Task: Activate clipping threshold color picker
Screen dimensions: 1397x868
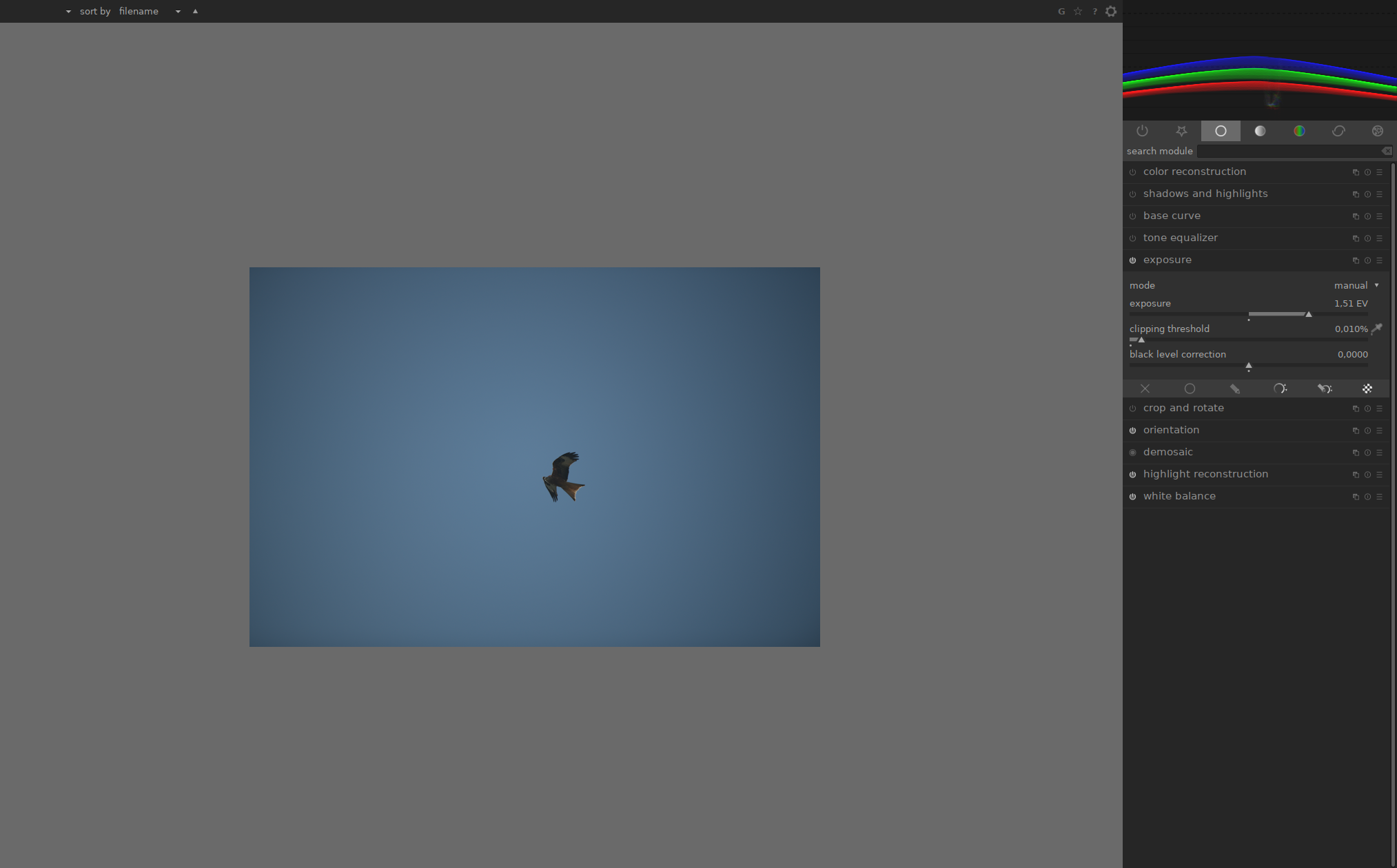Action: click(x=1377, y=329)
